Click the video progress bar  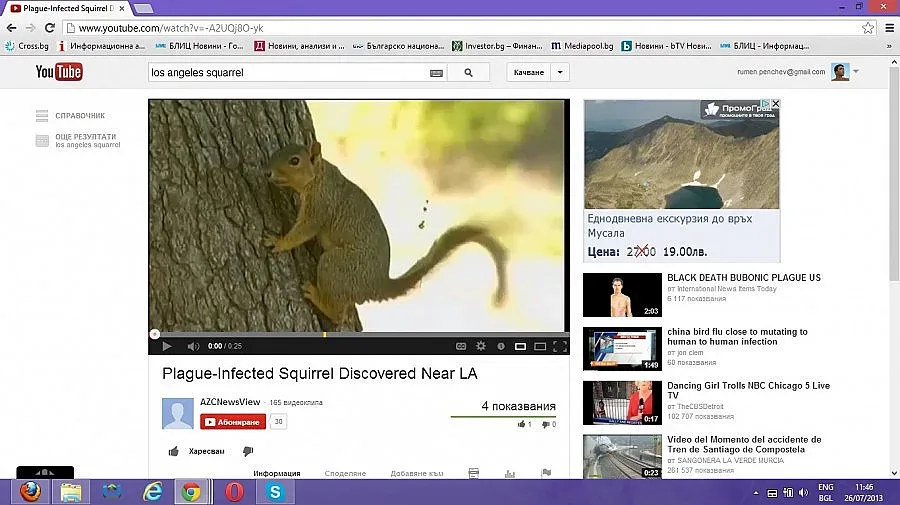click(358, 334)
